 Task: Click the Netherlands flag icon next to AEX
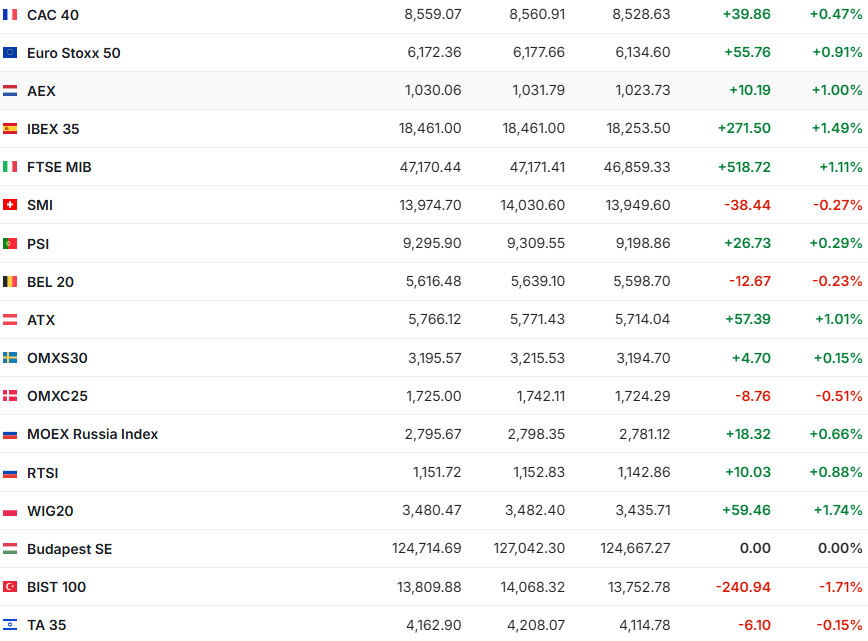pyautogui.click(x=10, y=91)
